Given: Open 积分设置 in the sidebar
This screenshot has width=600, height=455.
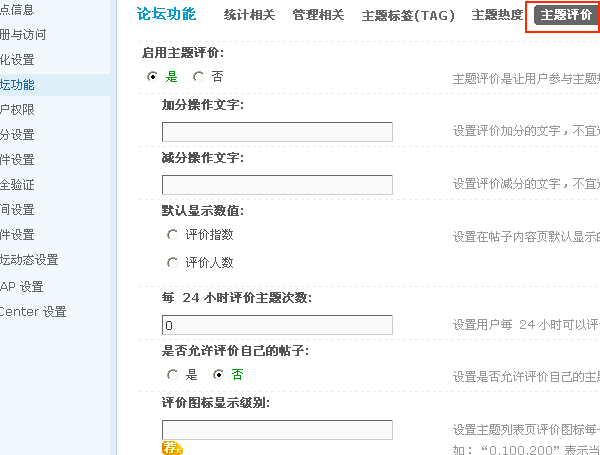Looking at the screenshot, I should point(17,135).
